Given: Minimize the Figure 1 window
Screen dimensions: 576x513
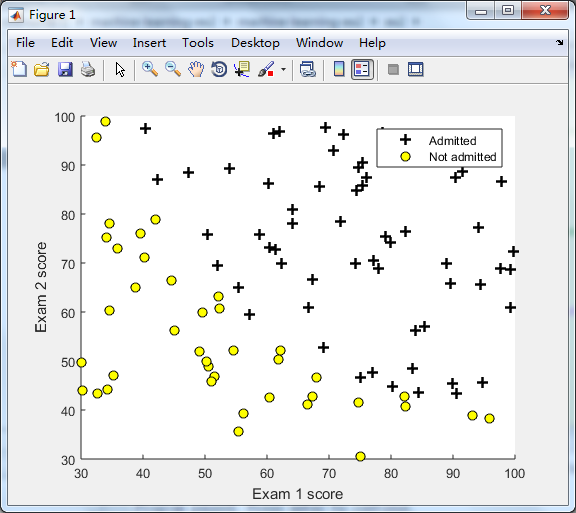Looking at the screenshot, I should point(481,11).
